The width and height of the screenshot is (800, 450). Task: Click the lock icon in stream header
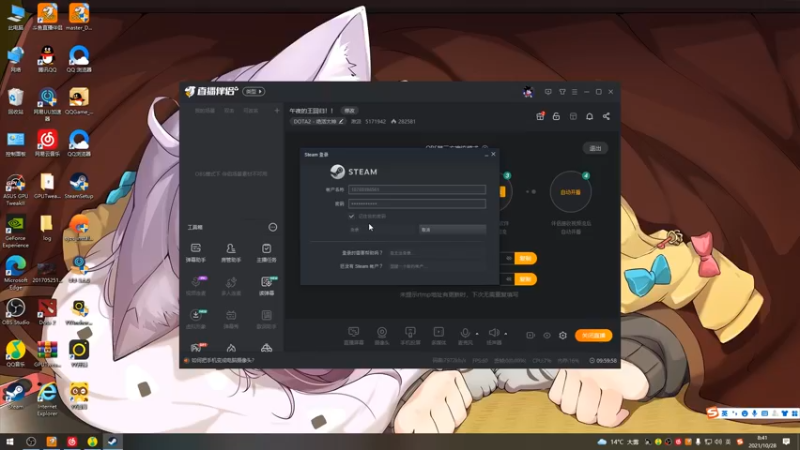[556, 116]
